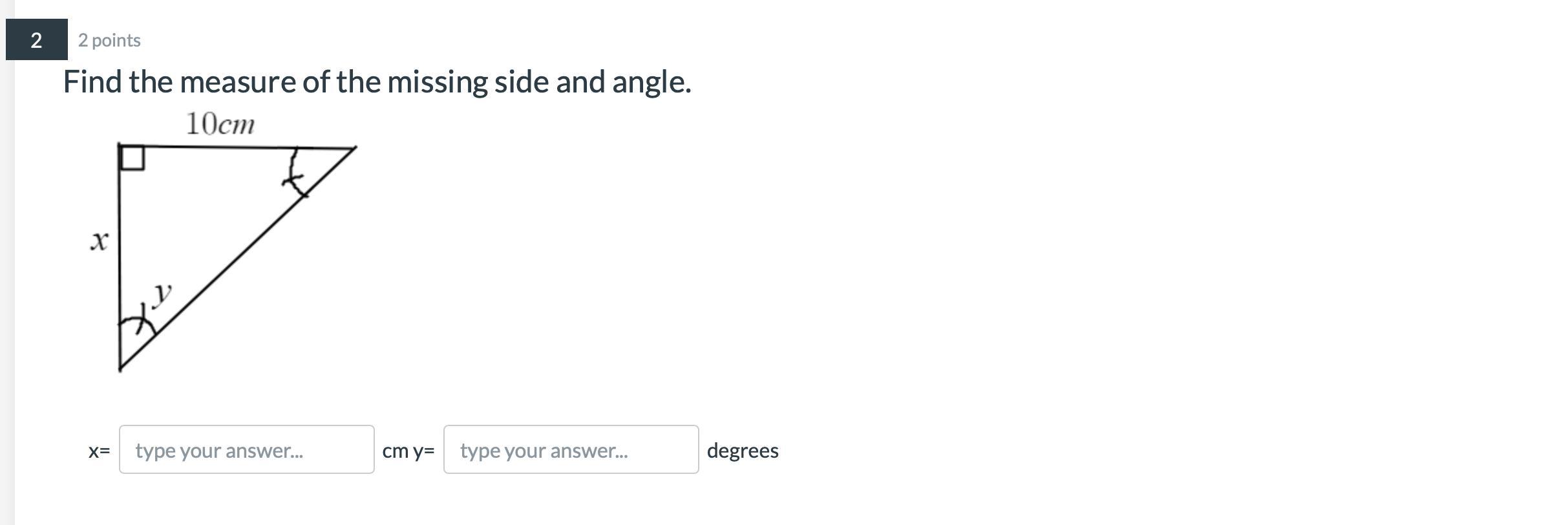Click the "x=" label before first box
Screen dimensions: 1568x525
(99, 451)
